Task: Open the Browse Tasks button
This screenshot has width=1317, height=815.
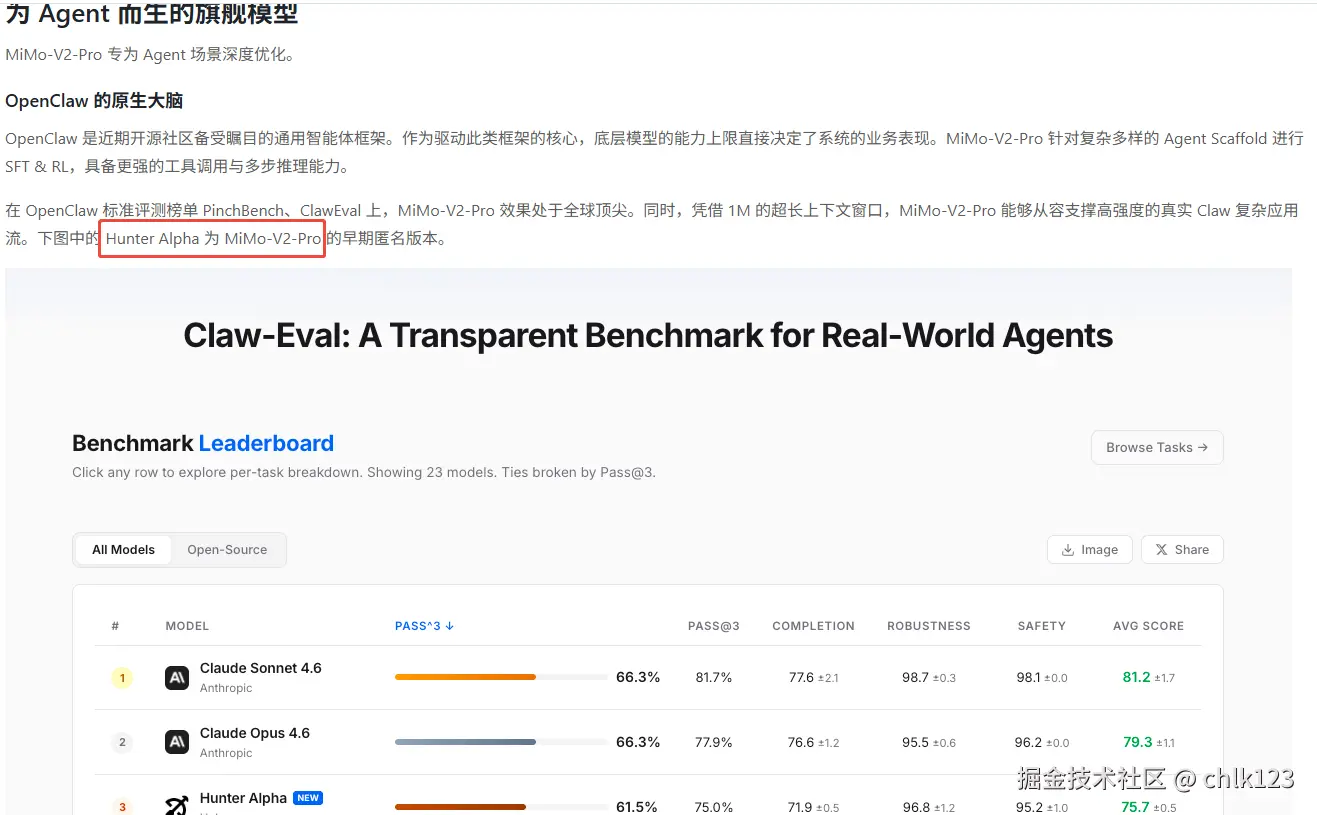Action: pyautogui.click(x=1156, y=448)
